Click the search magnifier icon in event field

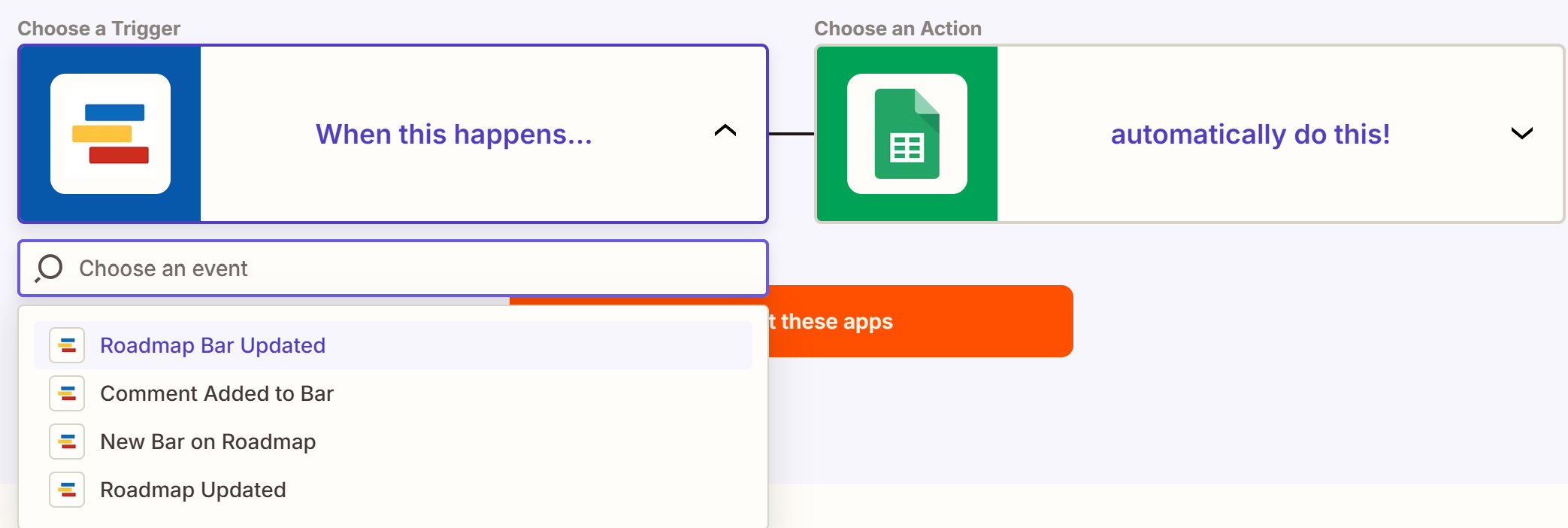[x=50, y=269]
